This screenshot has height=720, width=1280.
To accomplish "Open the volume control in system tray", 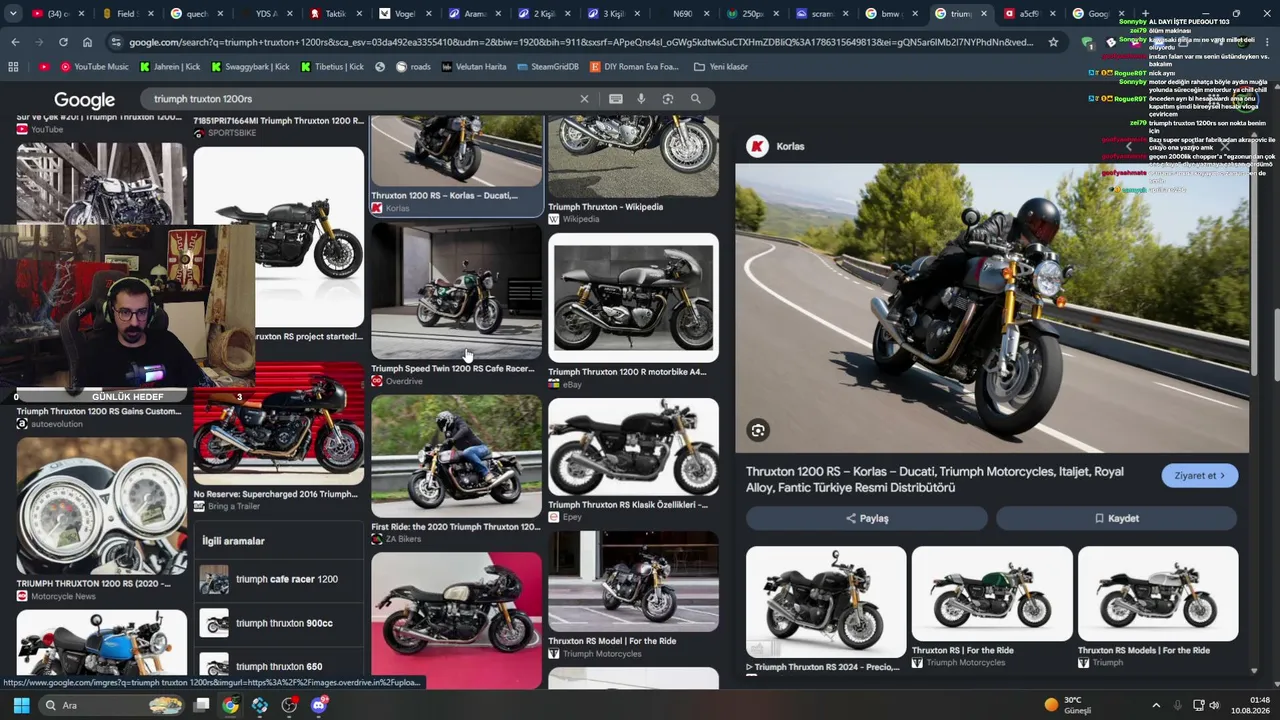I will pyautogui.click(x=1215, y=705).
